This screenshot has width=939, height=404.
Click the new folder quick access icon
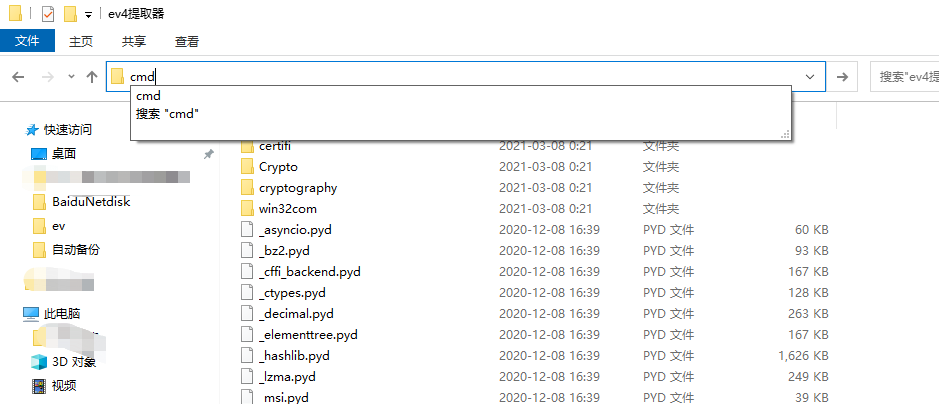tap(70, 14)
